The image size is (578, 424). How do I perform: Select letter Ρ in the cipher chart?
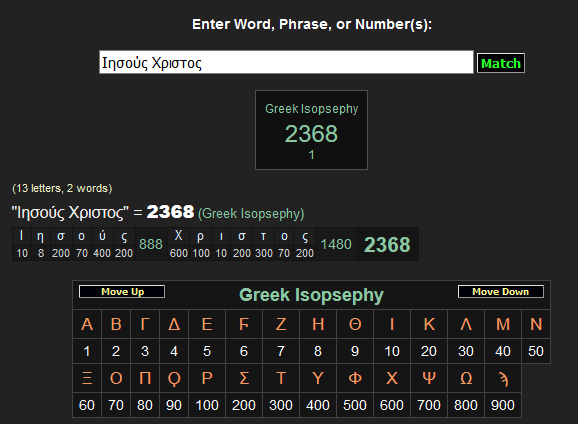tap(207, 378)
